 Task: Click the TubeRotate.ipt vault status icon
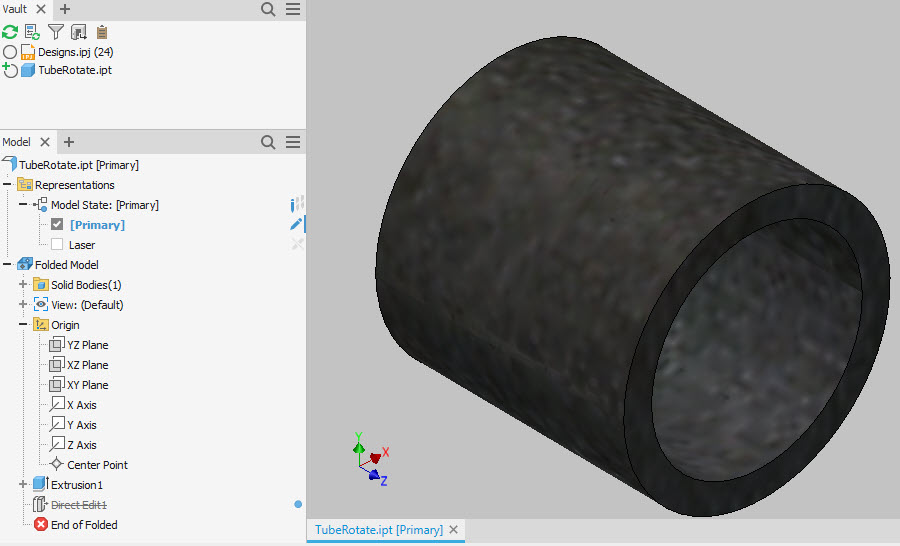click(x=10, y=70)
